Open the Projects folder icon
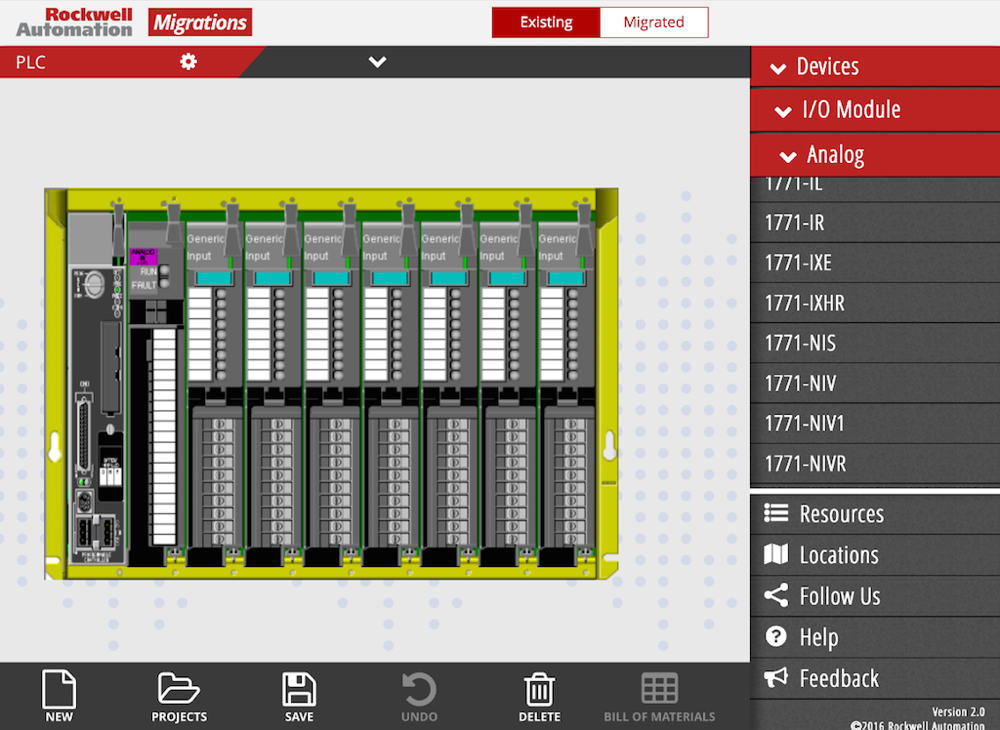The image size is (1000, 730). (179, 690)
